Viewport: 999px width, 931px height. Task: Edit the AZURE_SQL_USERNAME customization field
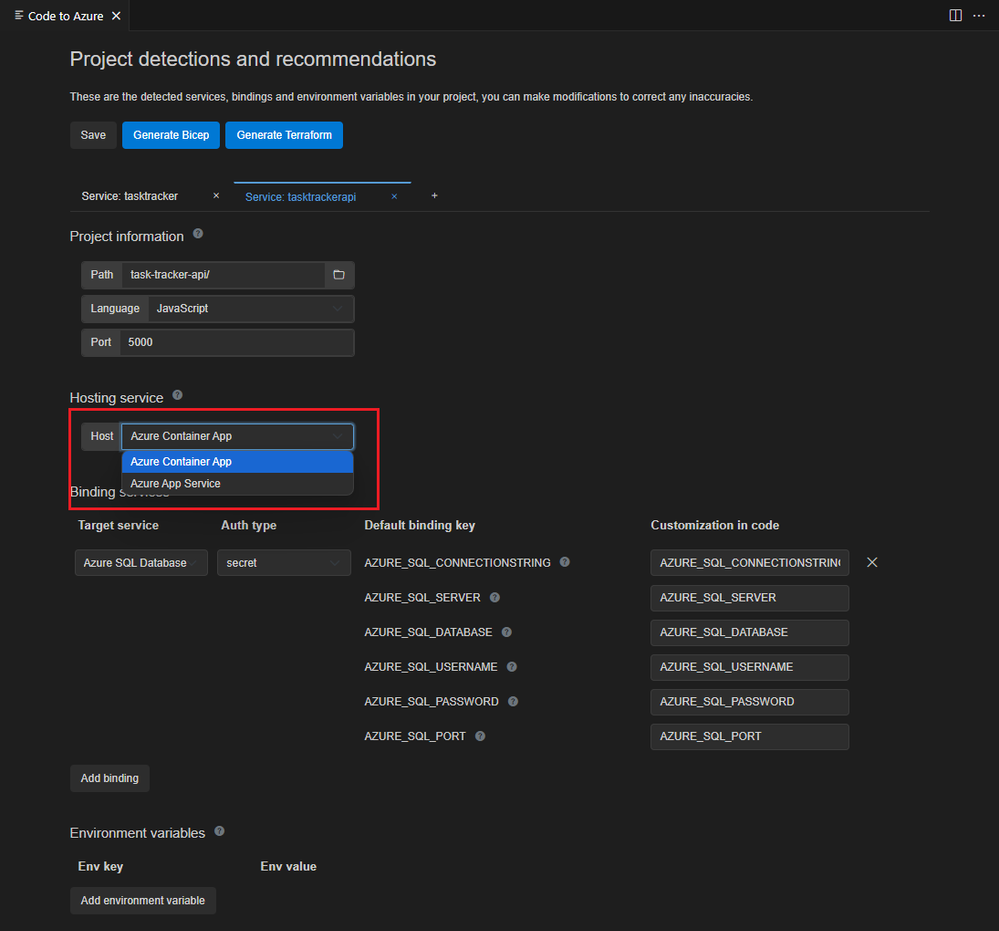coord(749,667)
